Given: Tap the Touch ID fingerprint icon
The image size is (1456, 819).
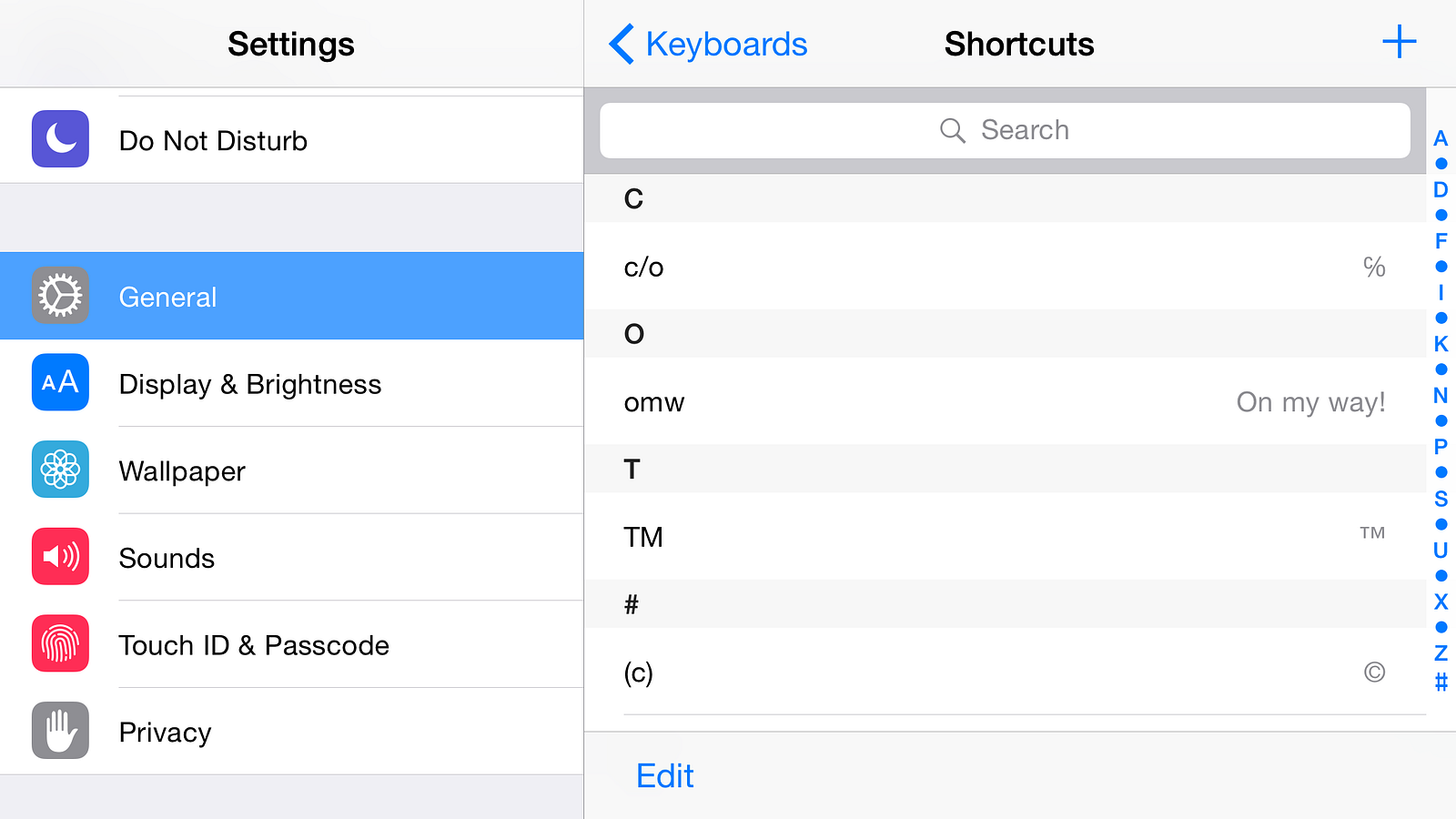Looking at the screenshot, I should (60, 643).
